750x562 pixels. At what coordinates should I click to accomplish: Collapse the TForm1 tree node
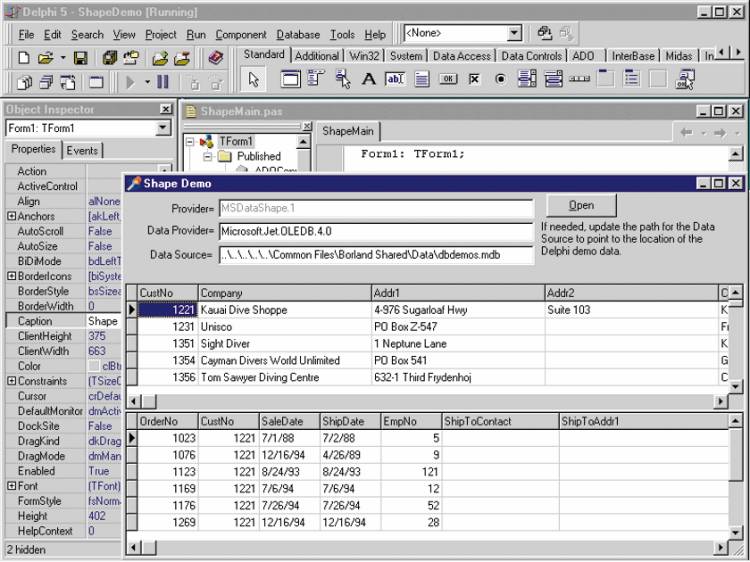pos(190,141)
